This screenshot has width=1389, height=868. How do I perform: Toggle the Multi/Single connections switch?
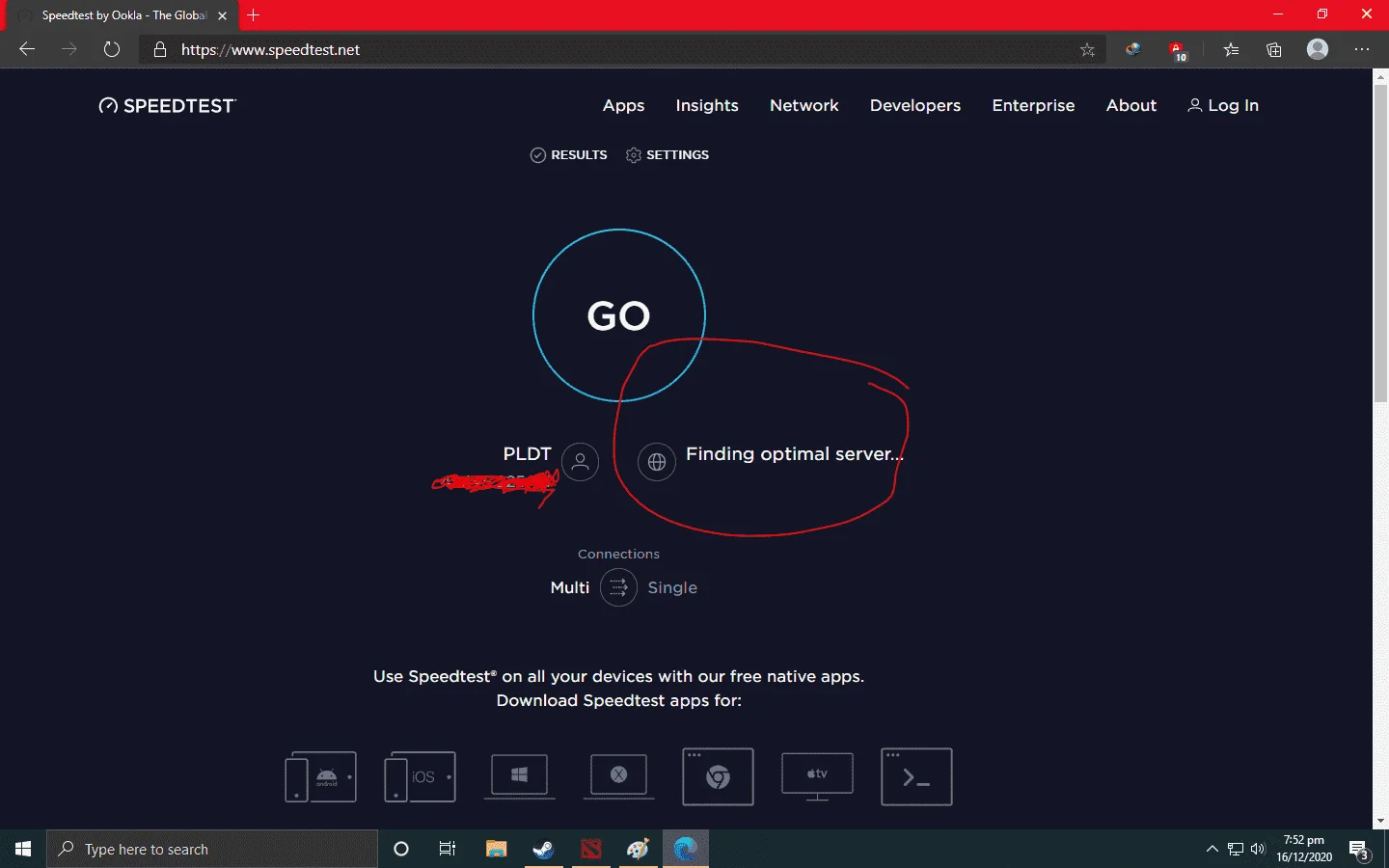pos(618,587)
